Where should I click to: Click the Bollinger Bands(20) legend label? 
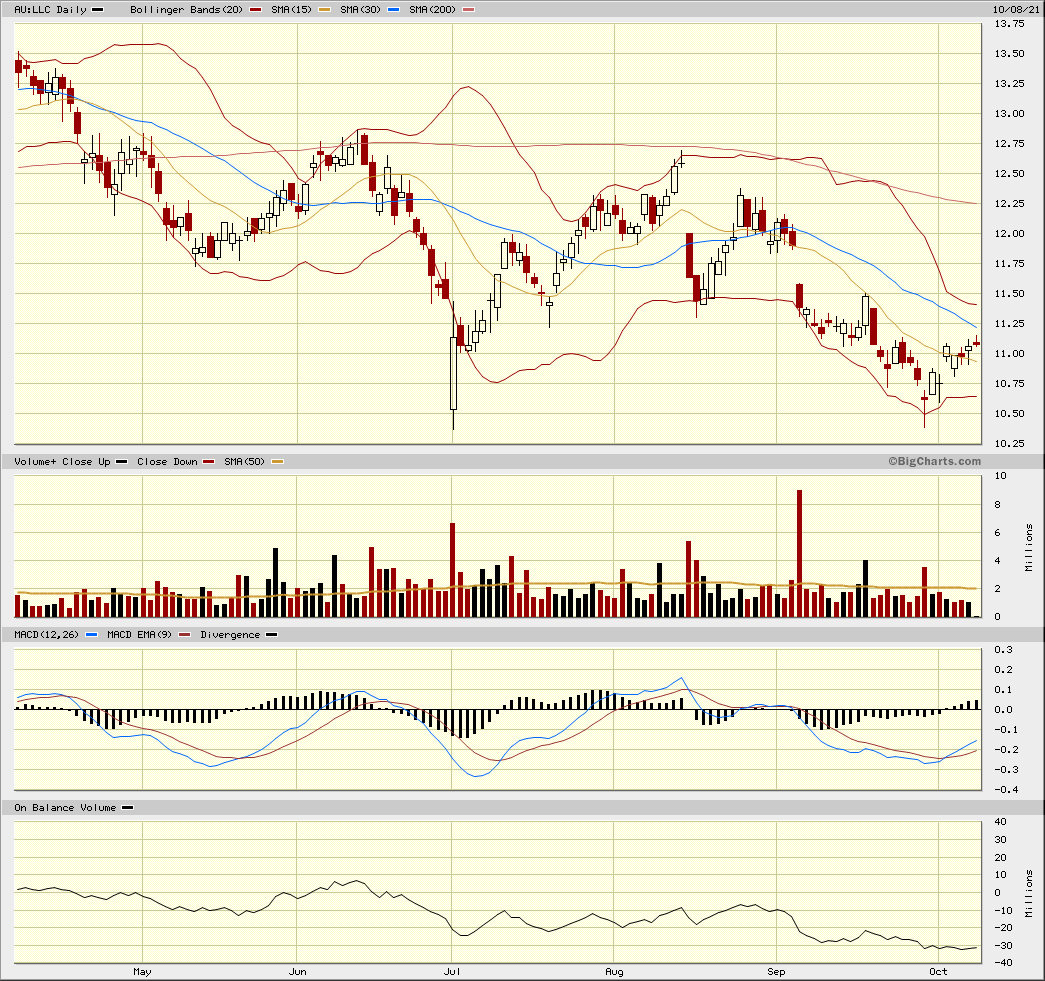click(187, 9)
